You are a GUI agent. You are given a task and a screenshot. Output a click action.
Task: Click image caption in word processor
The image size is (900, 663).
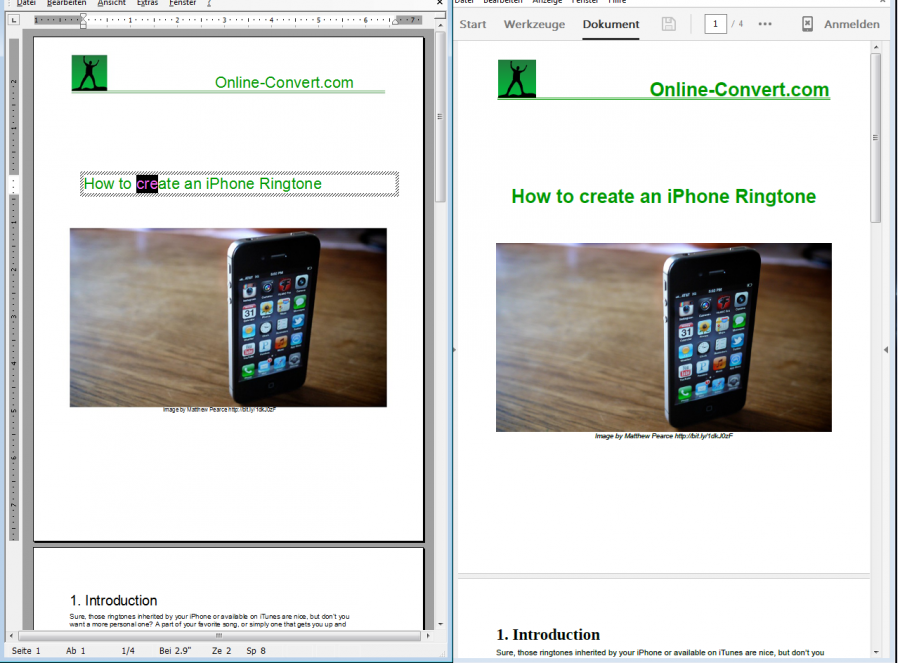coord(219,410)
